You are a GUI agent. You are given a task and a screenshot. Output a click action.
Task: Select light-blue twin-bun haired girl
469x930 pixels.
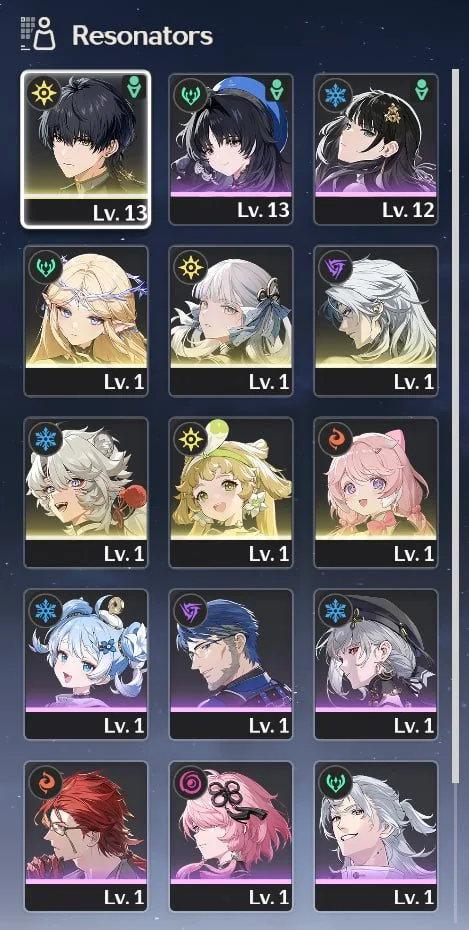pyautogui.click(x=86, y=664)
